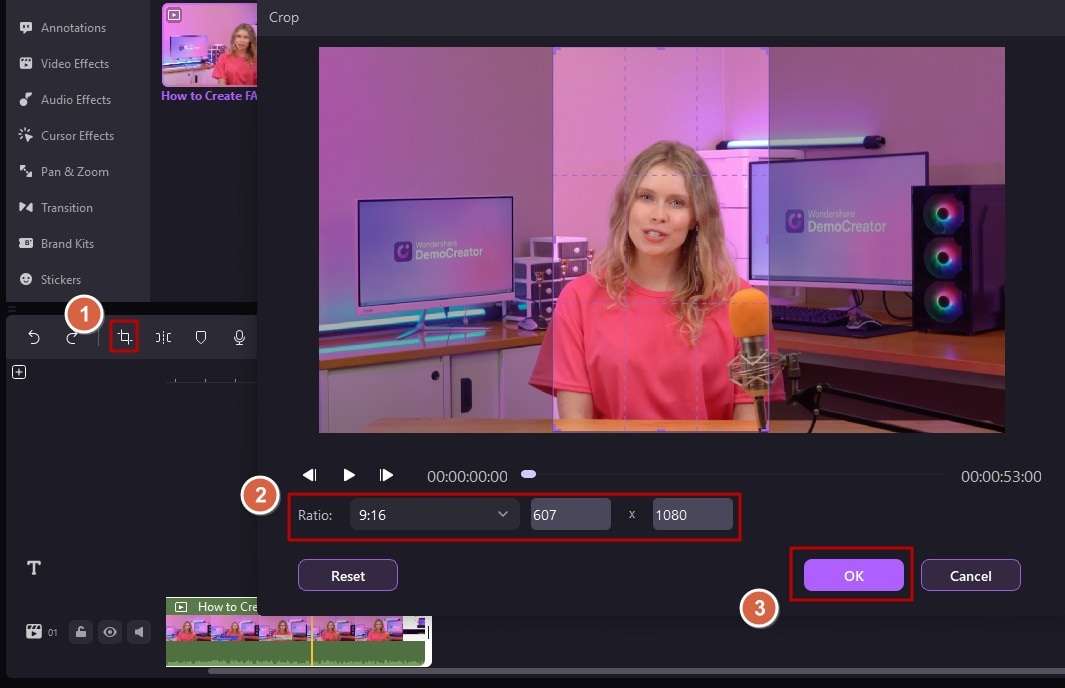This screenshot has width=1065, height=688.
Task: Confirm crop with OK button
Action: point(854,575)
